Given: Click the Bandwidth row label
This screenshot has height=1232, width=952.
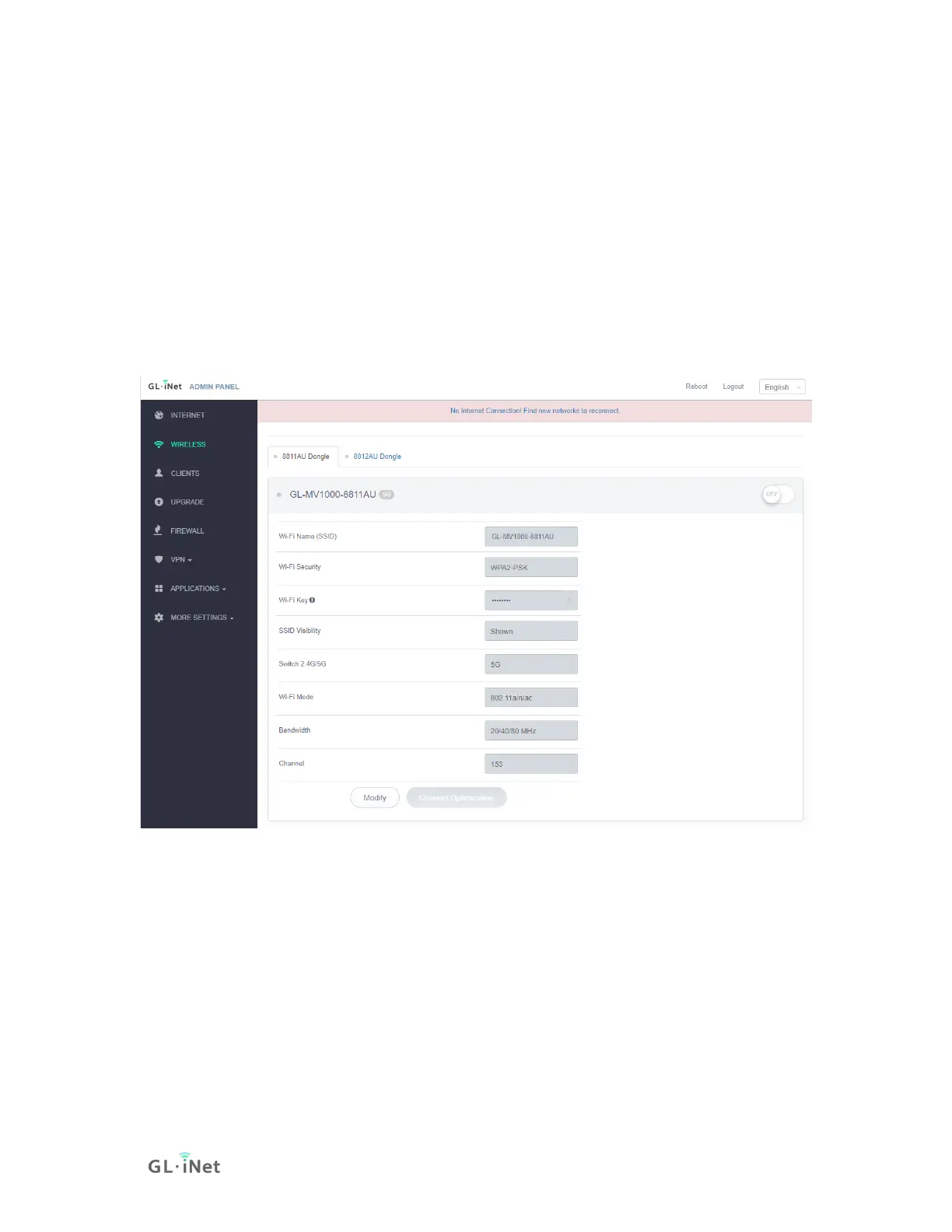Looking at the screenshot, I should point(294,730).
